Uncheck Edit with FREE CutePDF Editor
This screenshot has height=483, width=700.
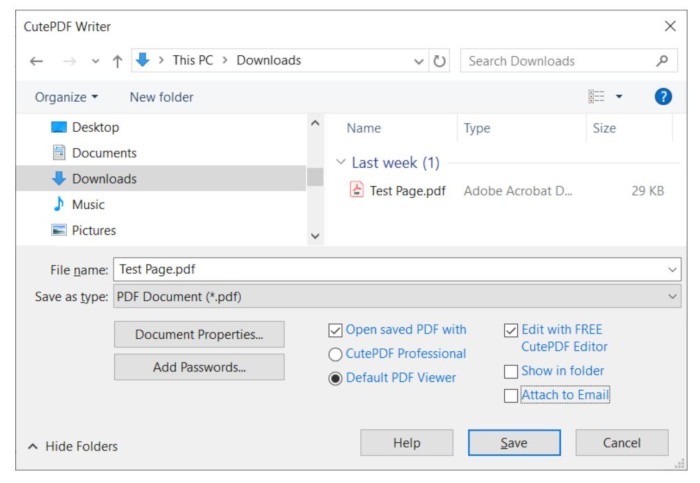[x=511, y=330]
